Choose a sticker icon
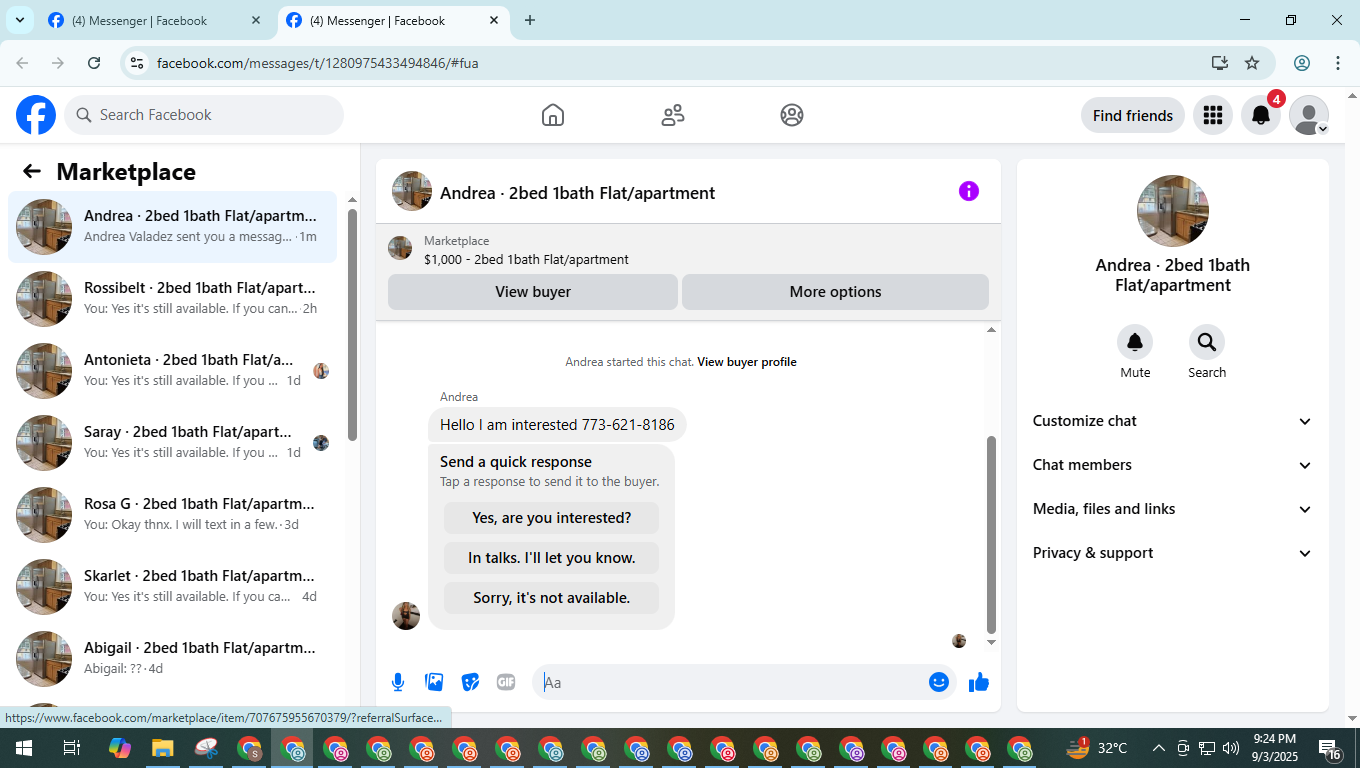The height and width of the screenshot is (768, 1360). [470, 682]
